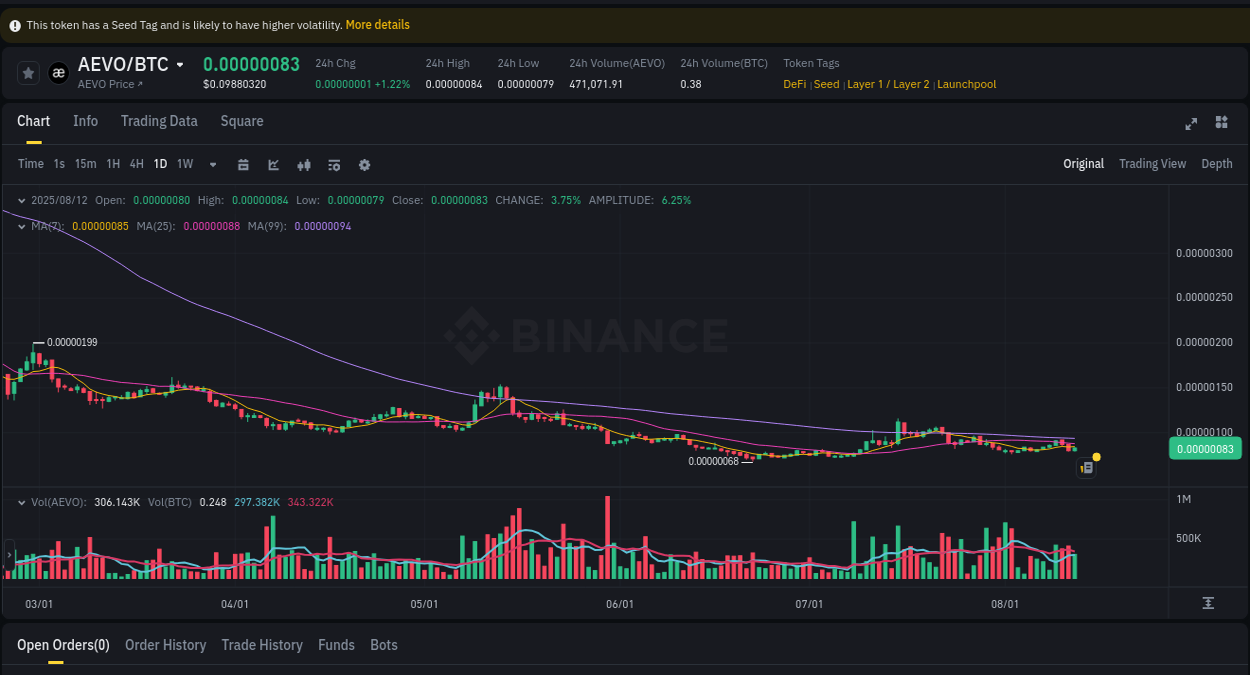Toggle the favorite star for AEVO/BTC
The image size is (1250, 675).
28,72
